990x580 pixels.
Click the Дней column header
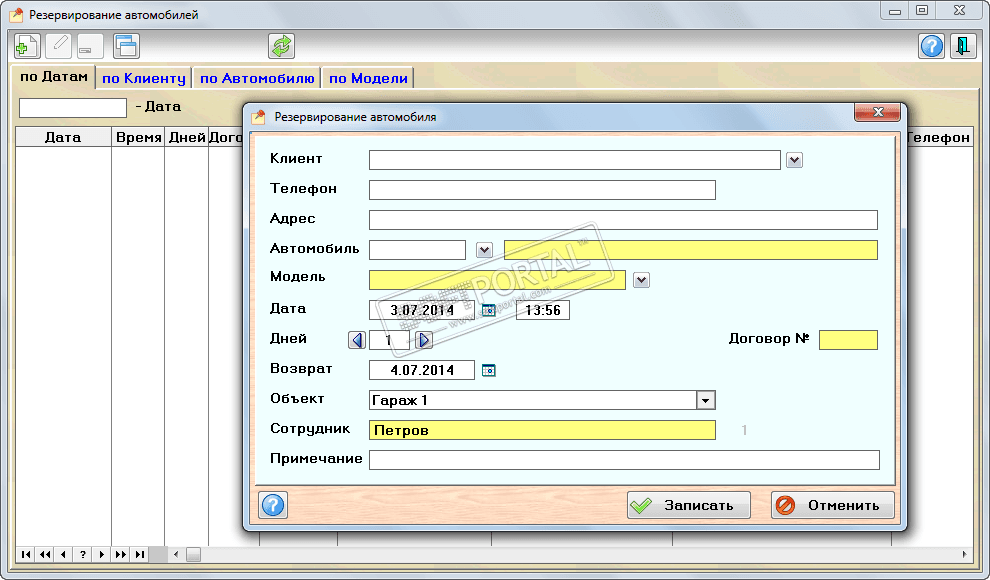[187, 137]
